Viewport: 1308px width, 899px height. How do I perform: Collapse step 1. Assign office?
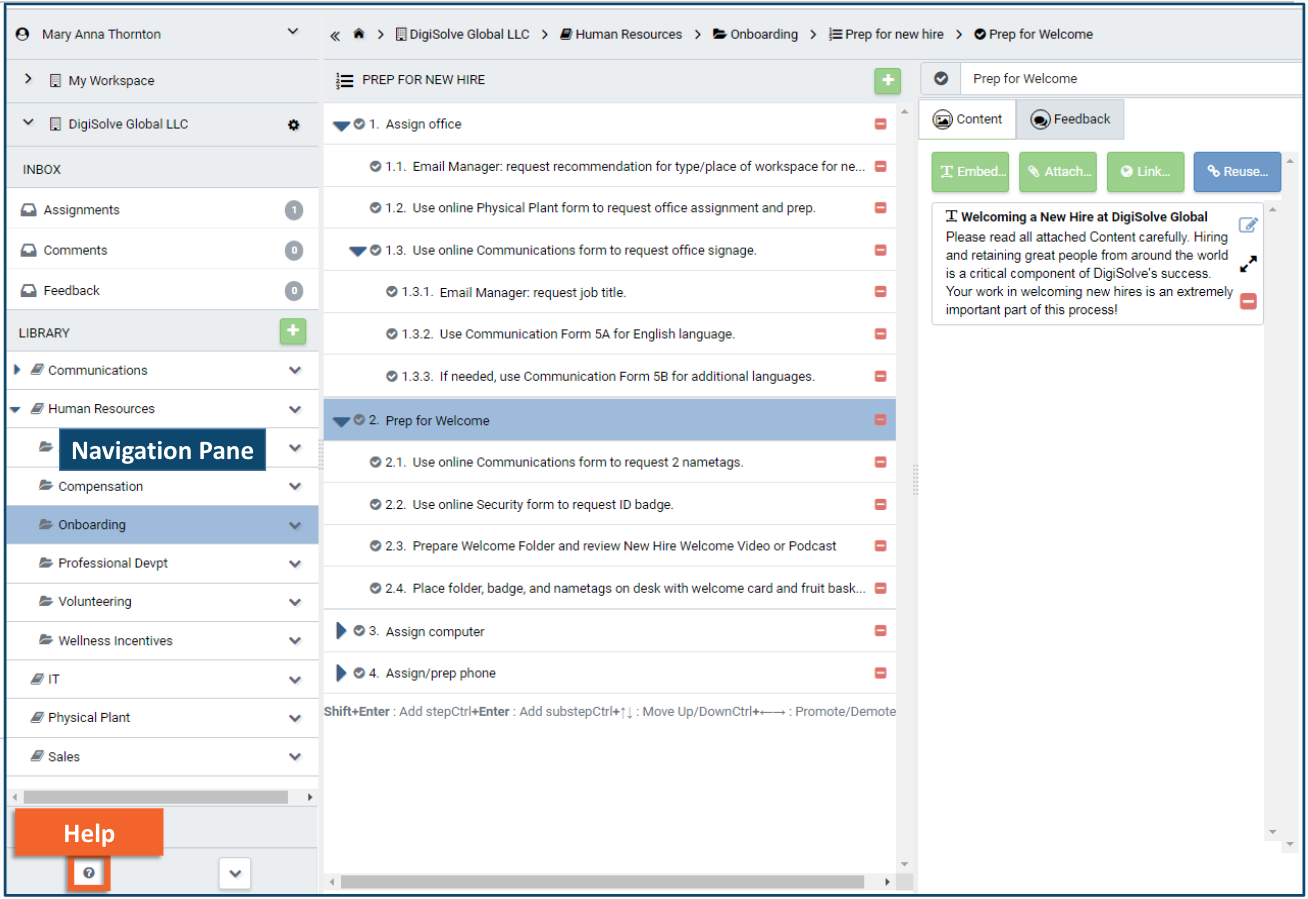click(341, 126)
